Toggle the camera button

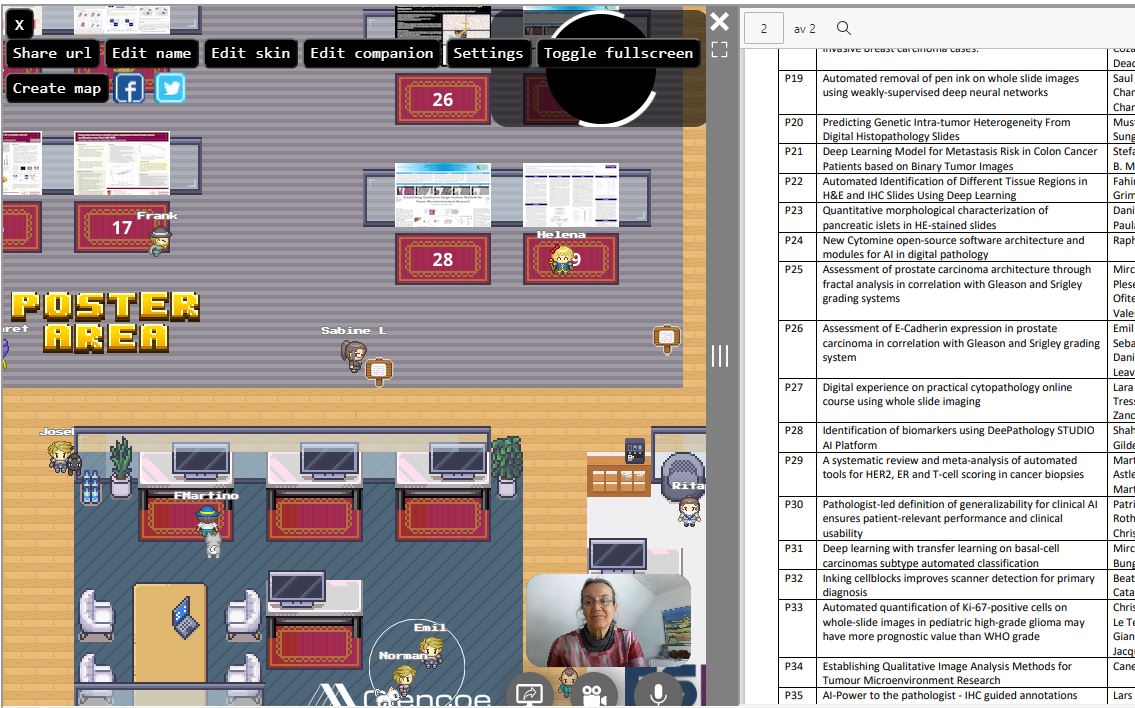click(594, 695)
